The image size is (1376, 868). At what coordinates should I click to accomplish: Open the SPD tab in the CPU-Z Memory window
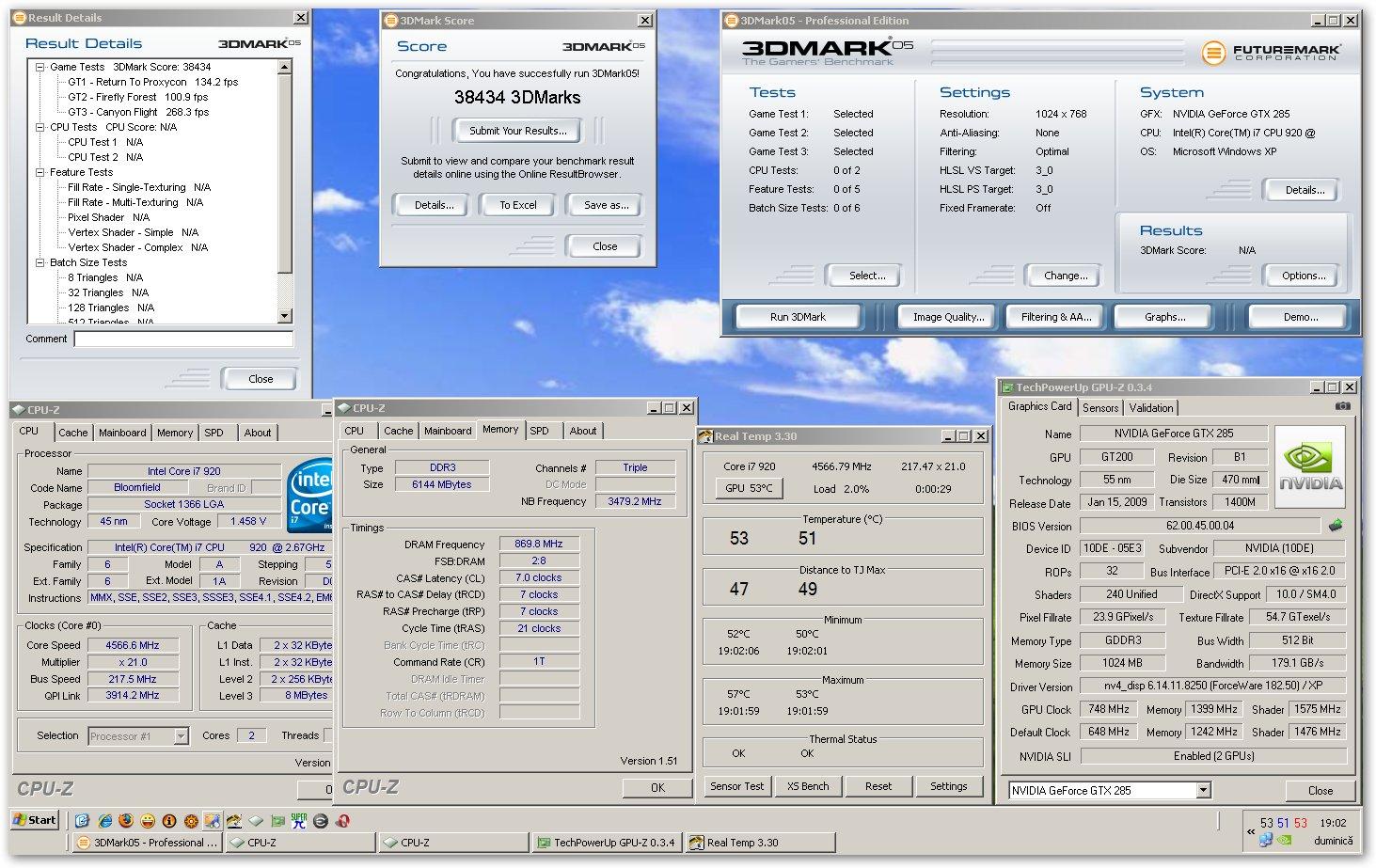[539, 431]
